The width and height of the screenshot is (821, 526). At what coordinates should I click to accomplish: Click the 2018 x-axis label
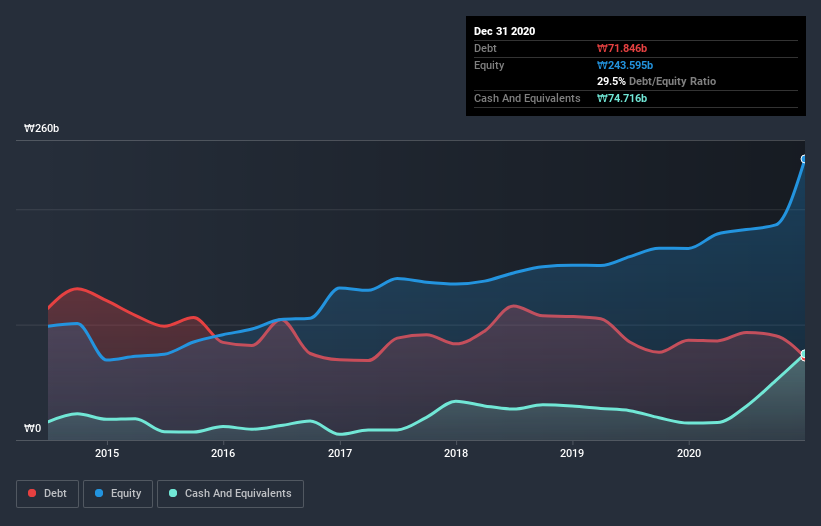(x=456, y=453)
